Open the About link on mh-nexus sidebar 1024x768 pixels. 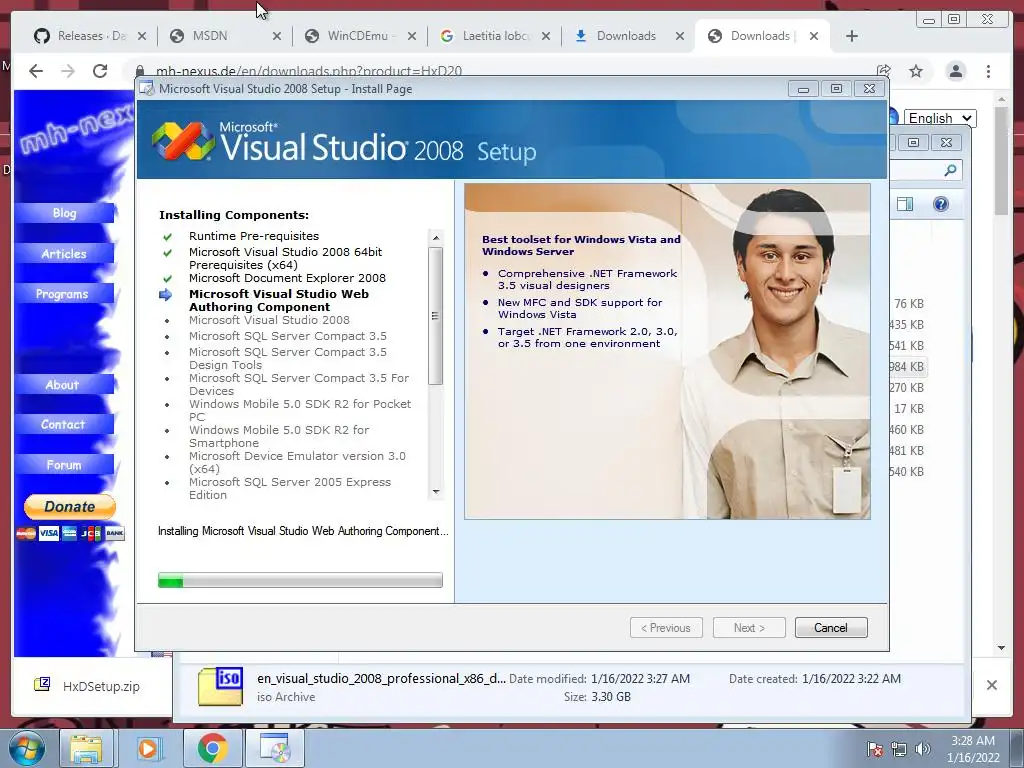(64, 385)
